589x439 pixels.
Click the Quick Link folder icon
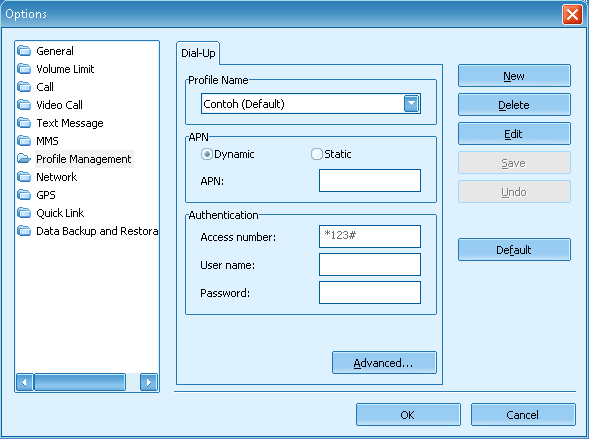pos(24,213)
